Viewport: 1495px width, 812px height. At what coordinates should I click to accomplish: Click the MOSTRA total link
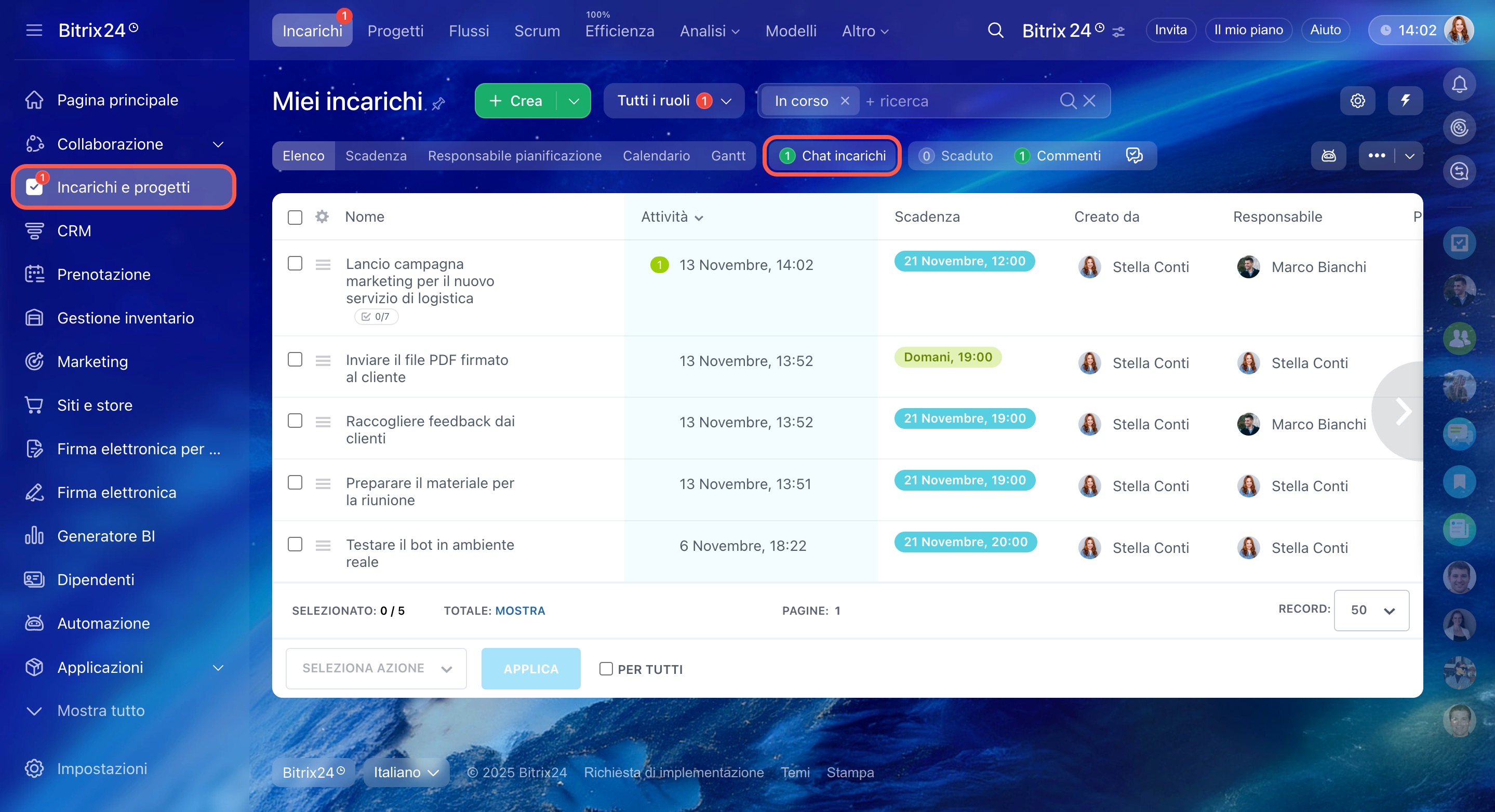pos(519,611)
